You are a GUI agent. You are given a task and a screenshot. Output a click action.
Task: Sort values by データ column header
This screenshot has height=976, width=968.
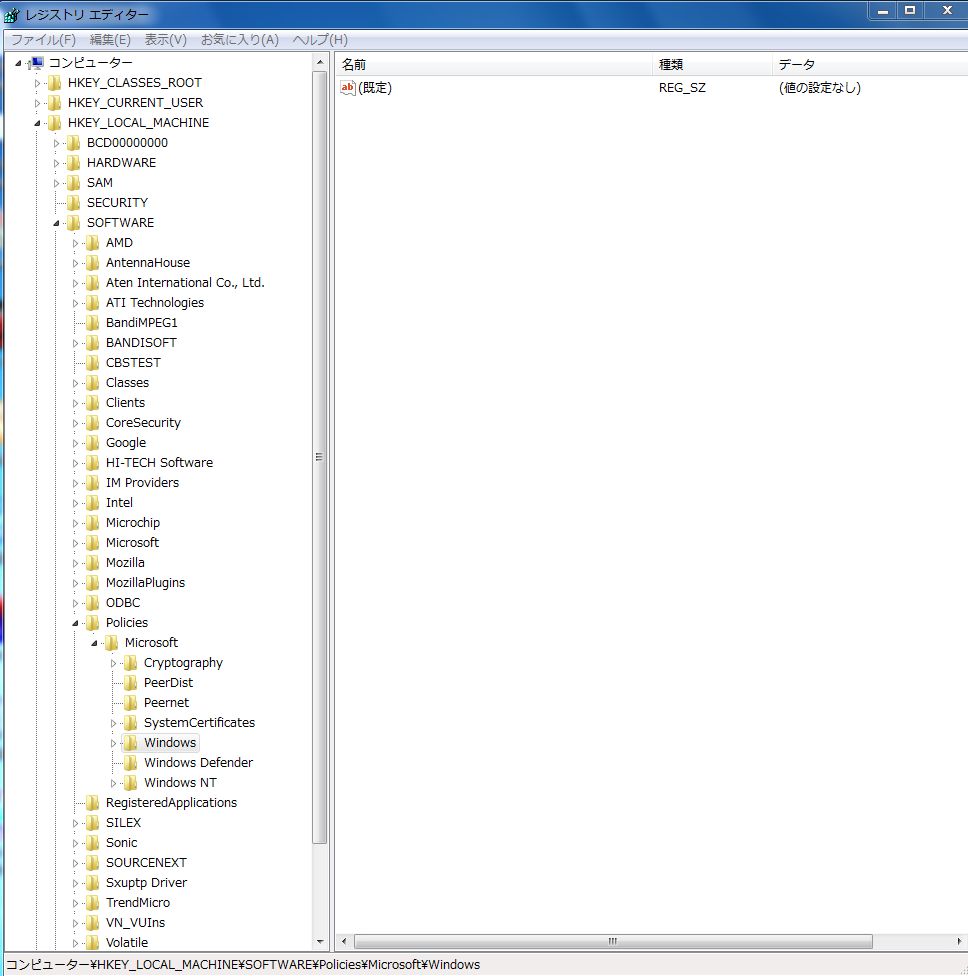(870, 65)
